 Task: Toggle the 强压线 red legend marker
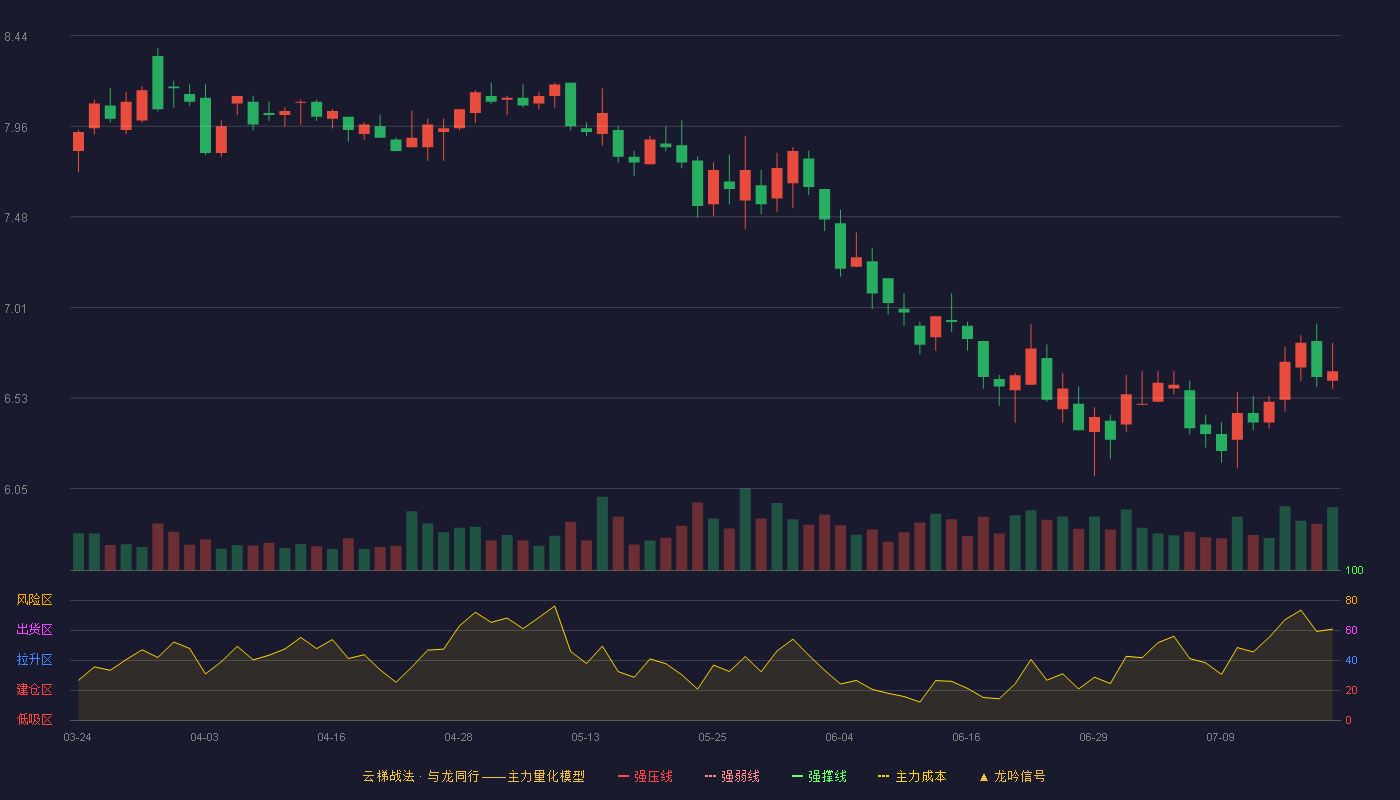coord(623,776)
